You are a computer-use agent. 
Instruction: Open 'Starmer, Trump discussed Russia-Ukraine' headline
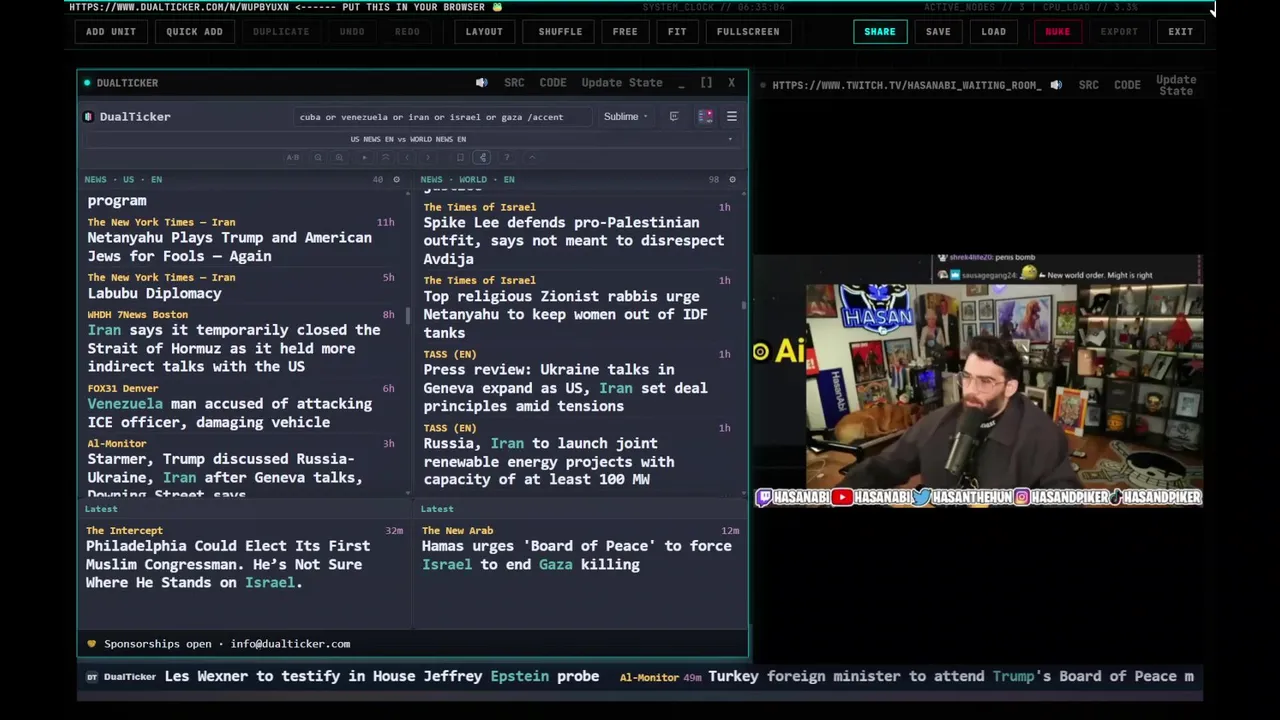pyautogui.click(x=225, y=476)
